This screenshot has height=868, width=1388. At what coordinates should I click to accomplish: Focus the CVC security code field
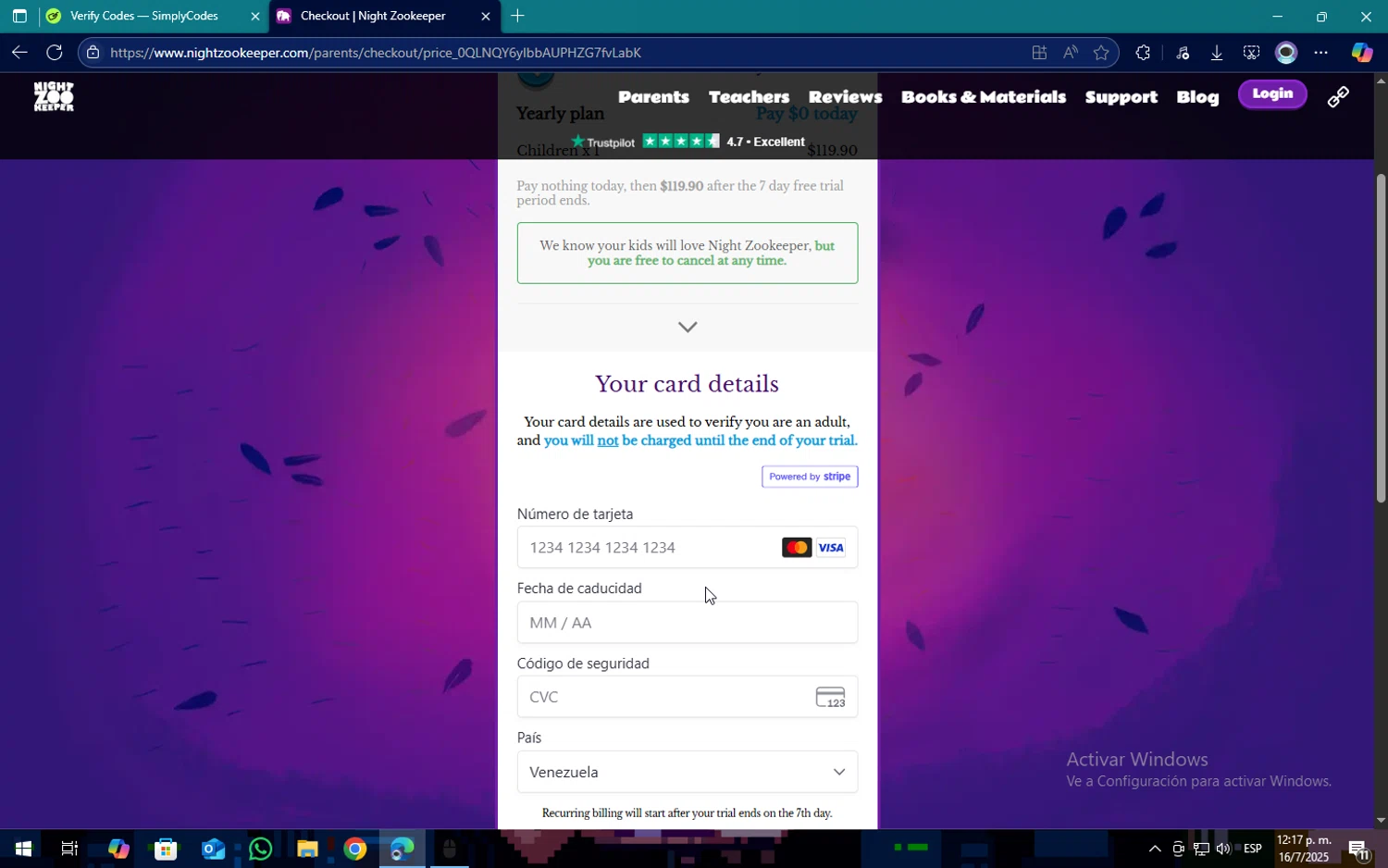click(687, 697)
